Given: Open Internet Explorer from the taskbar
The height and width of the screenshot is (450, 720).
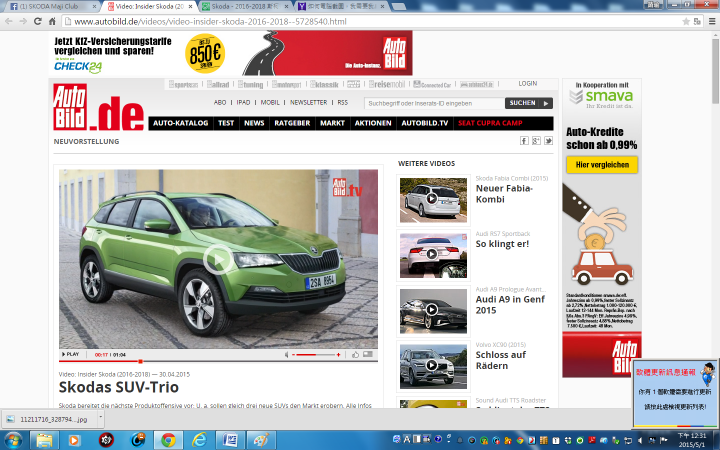Looking at the screenshot, I should [199, 440].
